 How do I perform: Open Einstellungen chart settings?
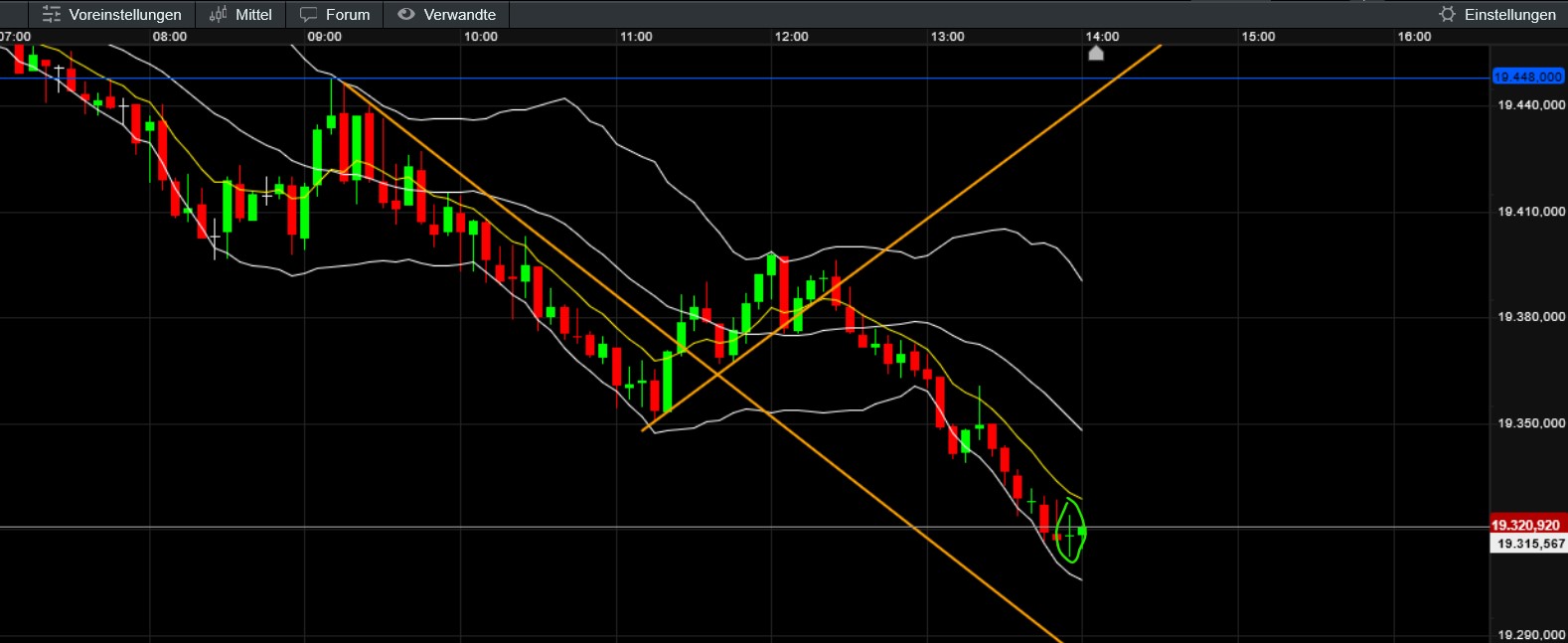(x=1497, y=14)
